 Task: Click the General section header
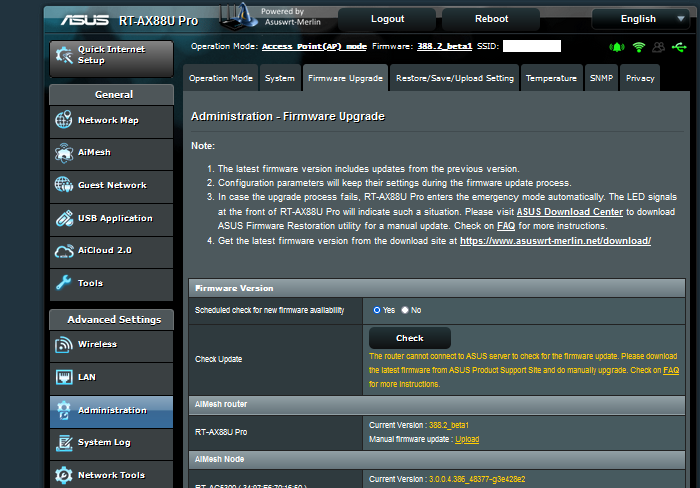click(112, 95)
